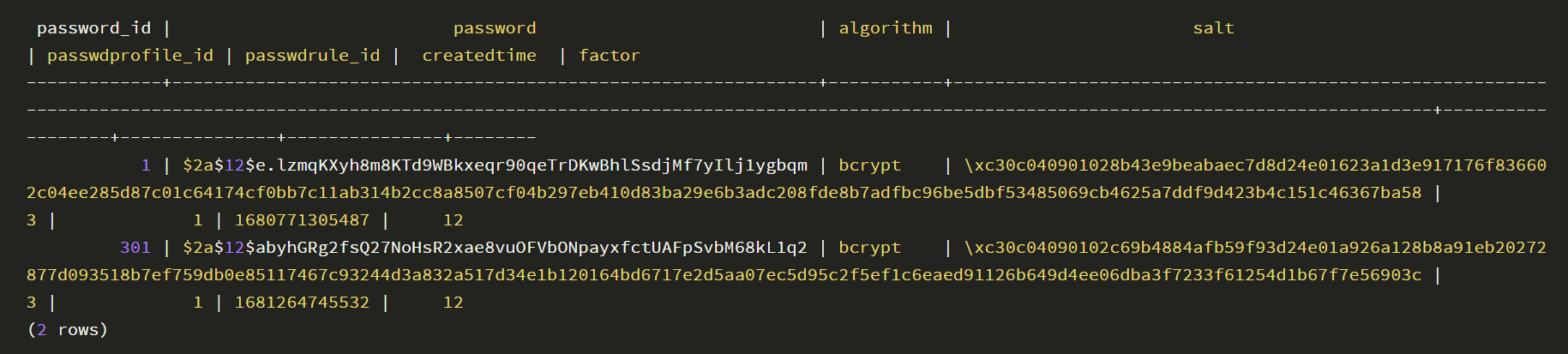Click factor value 12 beside 1680771305487
The width and height of the screenshot is (1568, 354).
coord(453,220)
